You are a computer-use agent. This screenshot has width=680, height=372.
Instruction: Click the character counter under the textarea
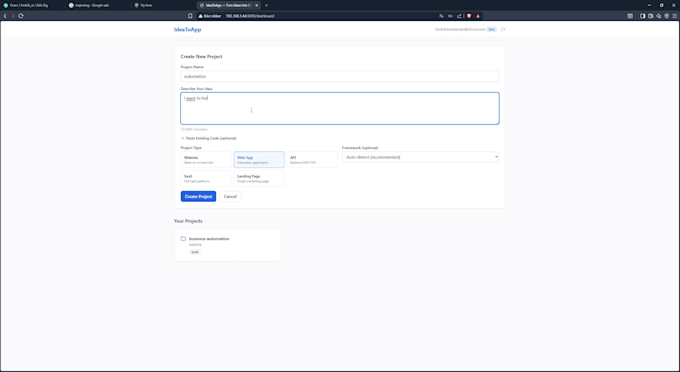(194, 129)
